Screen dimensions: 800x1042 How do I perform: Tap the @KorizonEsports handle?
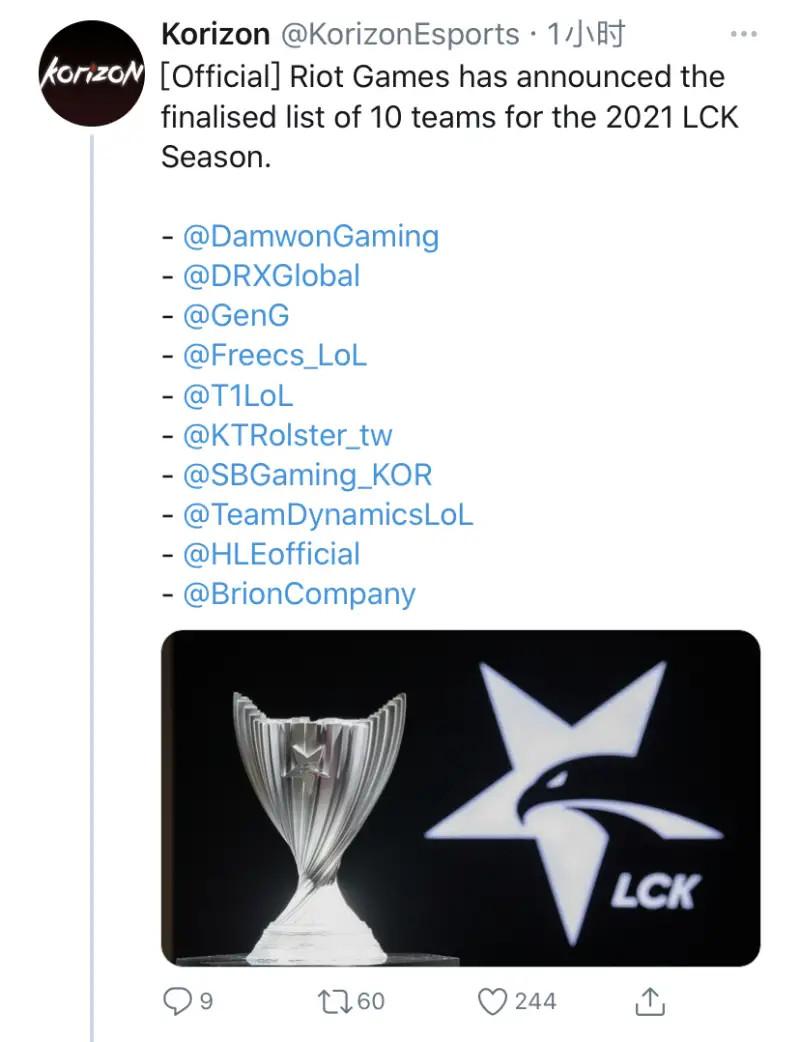point(400,35)
